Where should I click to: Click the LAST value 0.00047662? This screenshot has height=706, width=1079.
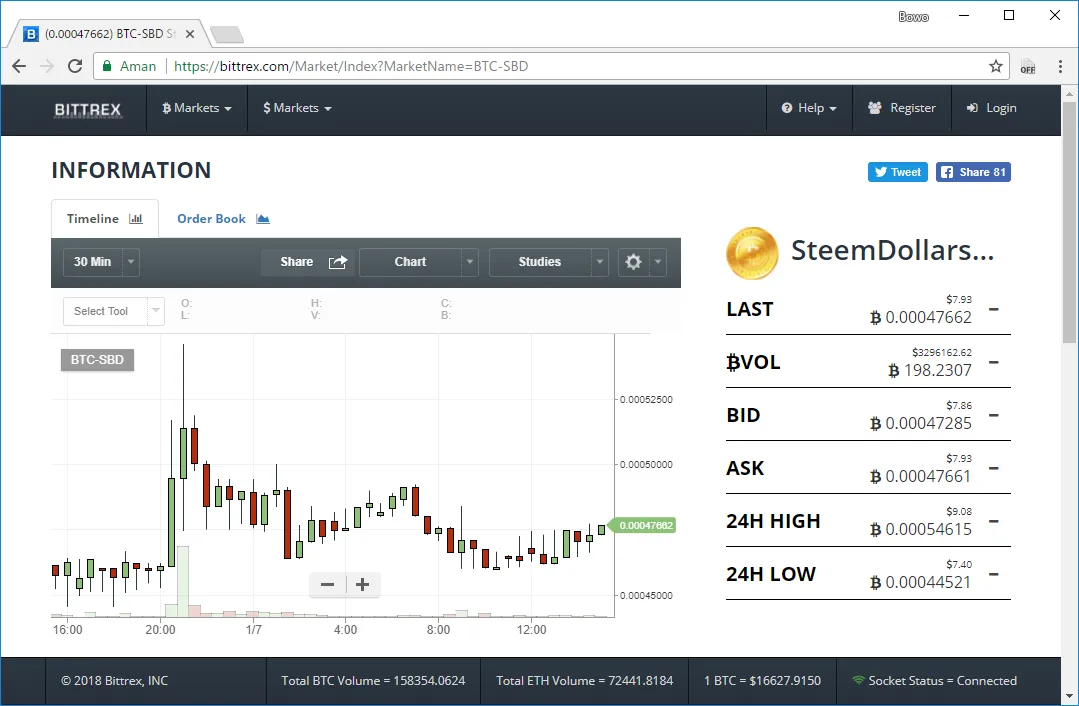tap(921, 317)
